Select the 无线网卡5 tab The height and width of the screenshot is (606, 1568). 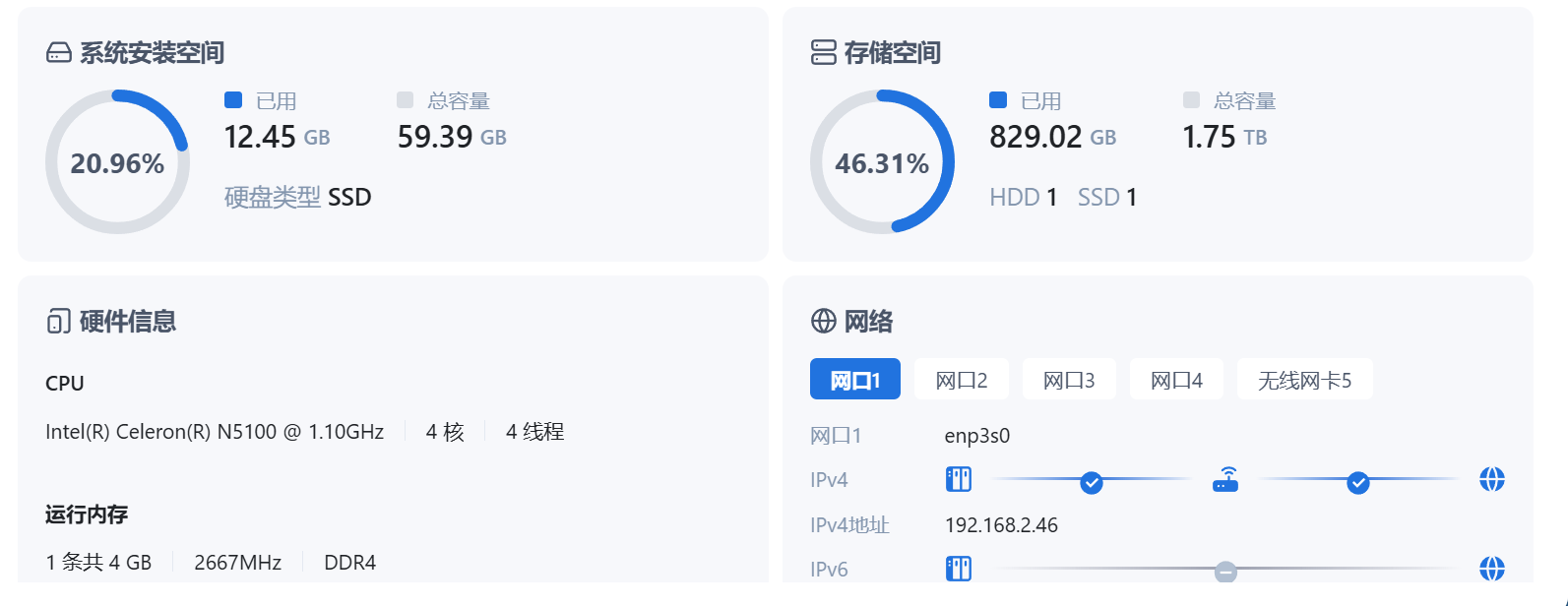click(1304, 380)
